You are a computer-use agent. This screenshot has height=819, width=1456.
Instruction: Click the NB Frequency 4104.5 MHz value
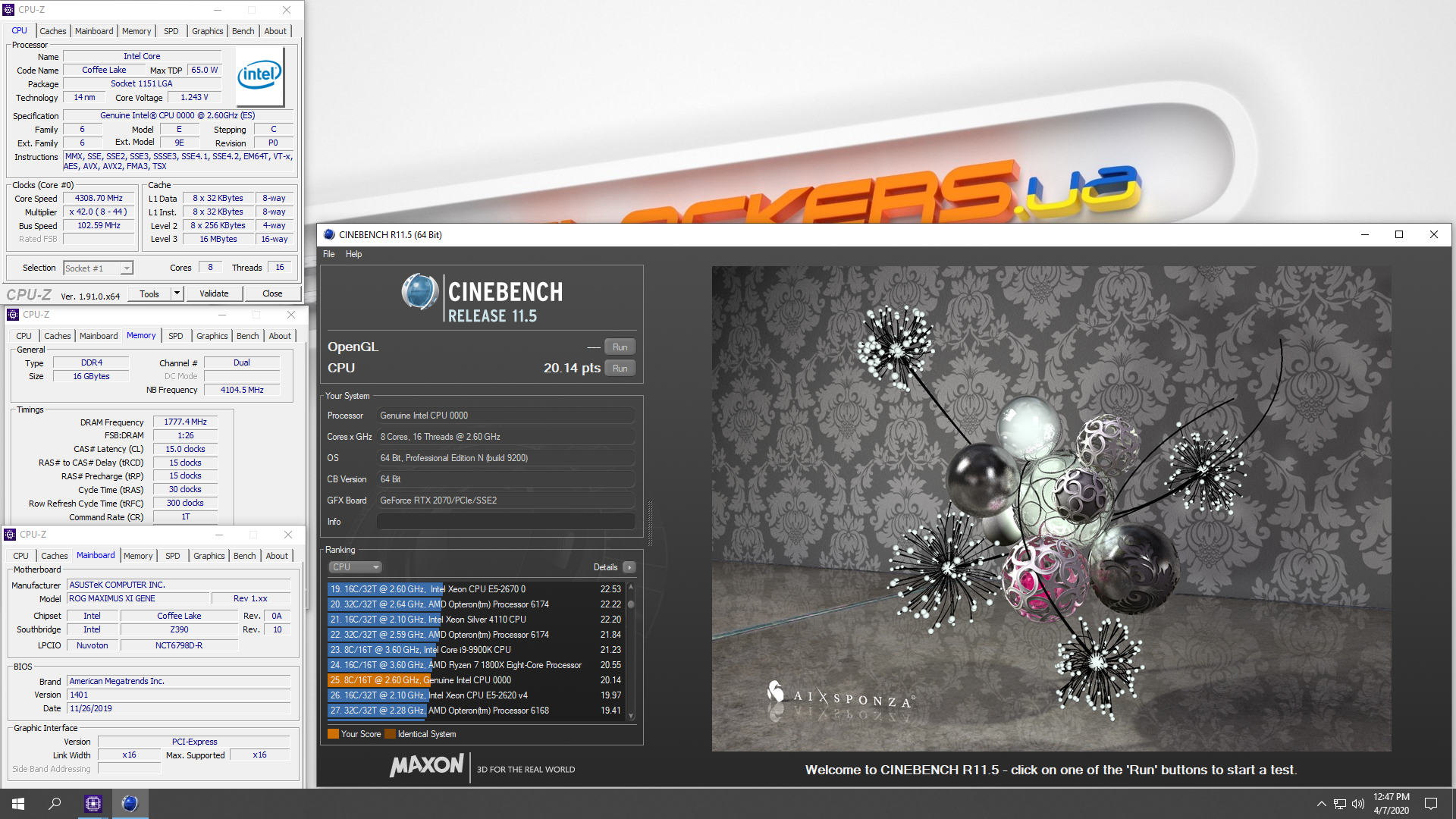(x=242, y=390)
